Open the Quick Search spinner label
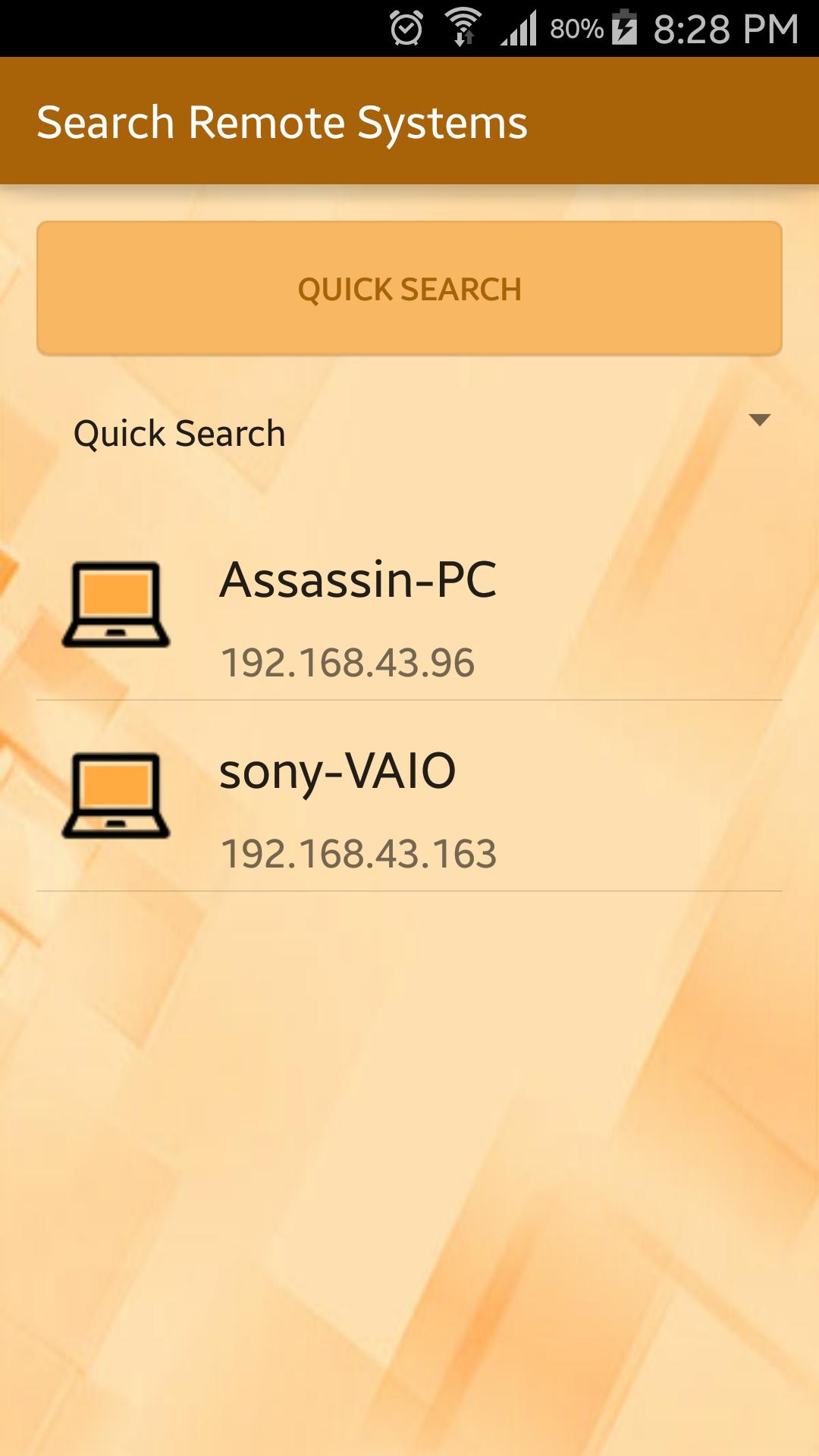Viewport: 819px width, 1456px height. pyautogui.click(x=180, y=434)
